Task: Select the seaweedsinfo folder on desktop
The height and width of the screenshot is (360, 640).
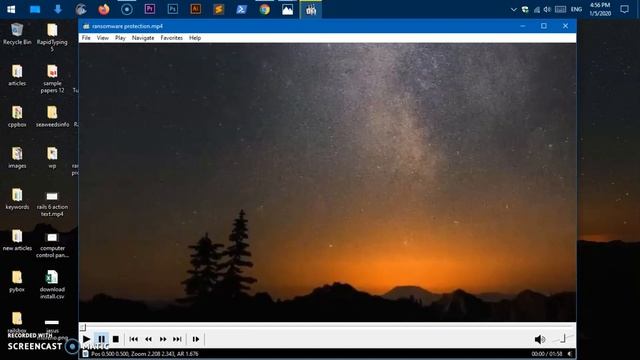Action: pos(52,117)
